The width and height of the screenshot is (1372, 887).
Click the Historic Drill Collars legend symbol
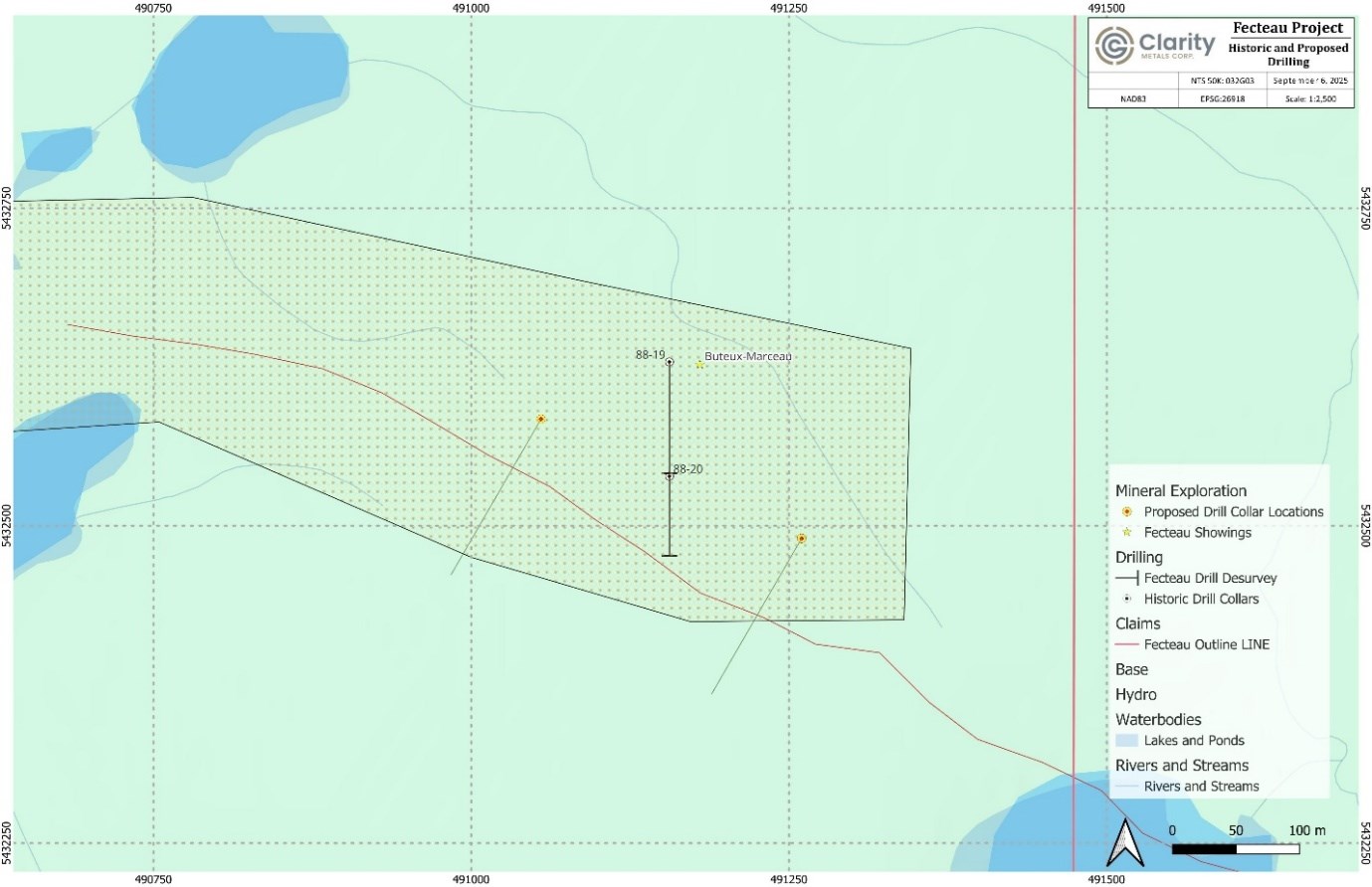(1126, 600)
